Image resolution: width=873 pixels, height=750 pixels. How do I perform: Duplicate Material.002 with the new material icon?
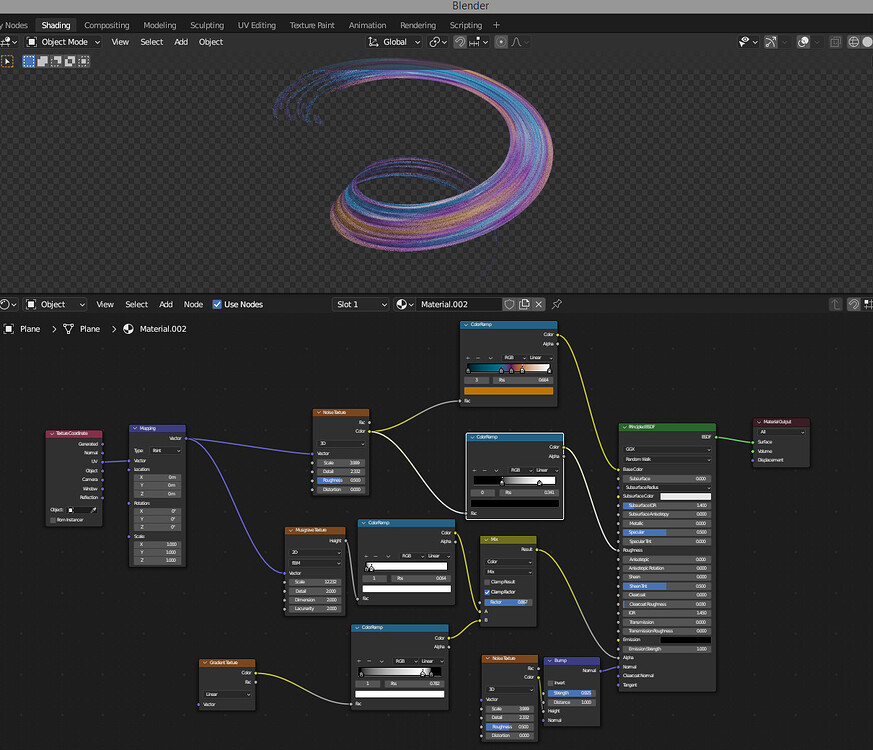click(524, 304)
